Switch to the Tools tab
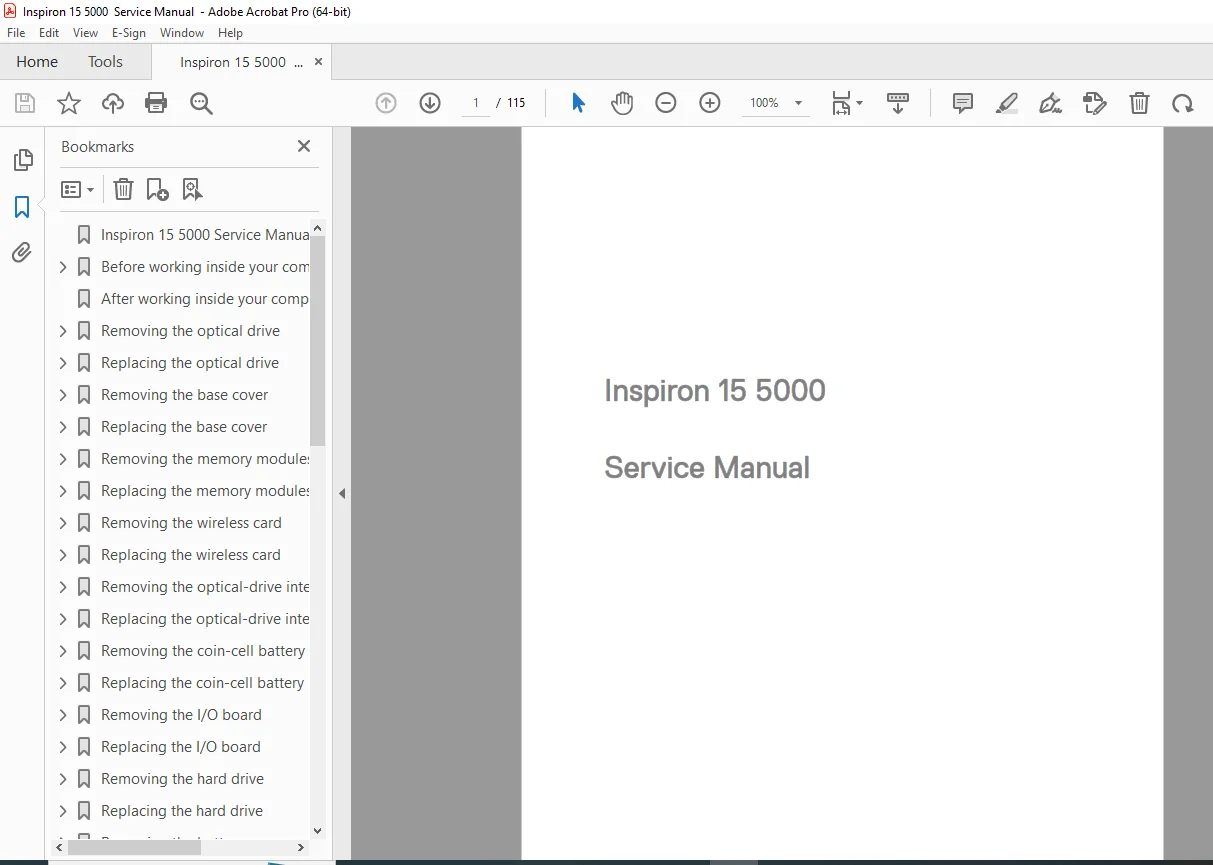This screenshot has height=865, width=1213. point(105,62)
